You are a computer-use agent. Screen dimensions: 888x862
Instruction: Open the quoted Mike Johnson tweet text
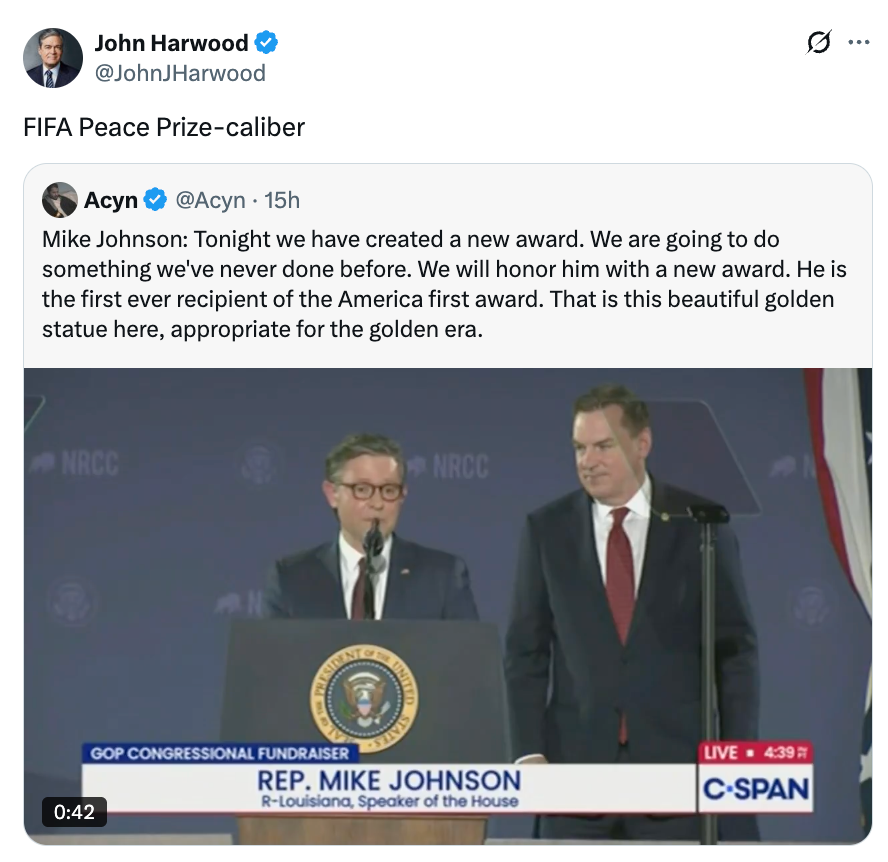440,284
